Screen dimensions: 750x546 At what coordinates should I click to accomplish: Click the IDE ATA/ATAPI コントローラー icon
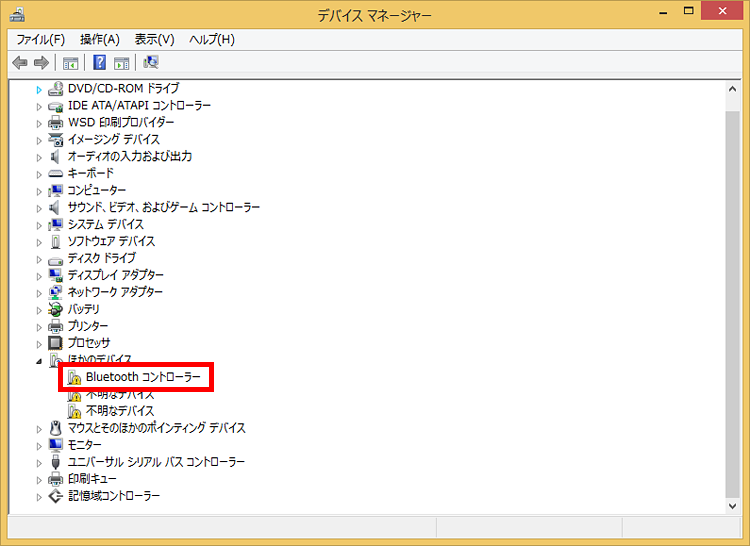(x=55, y=106)
